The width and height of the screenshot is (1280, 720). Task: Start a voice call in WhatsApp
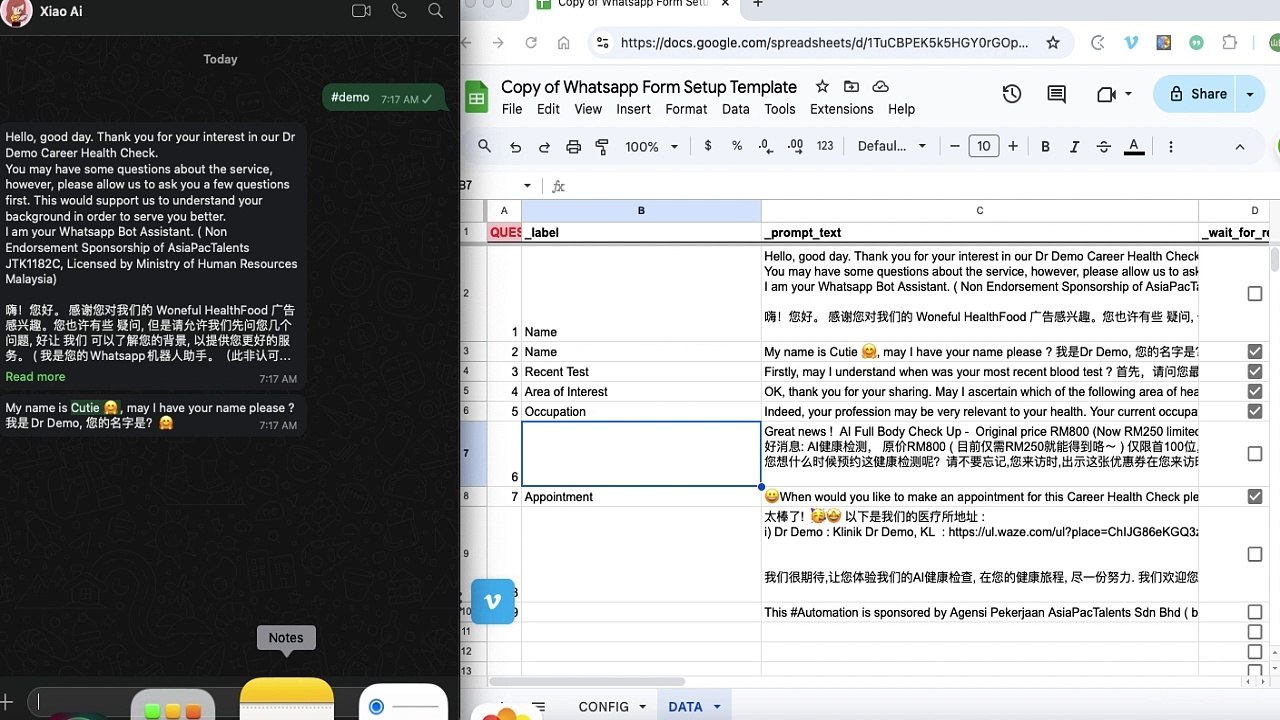pyautogui.click(x=399, y=11)
